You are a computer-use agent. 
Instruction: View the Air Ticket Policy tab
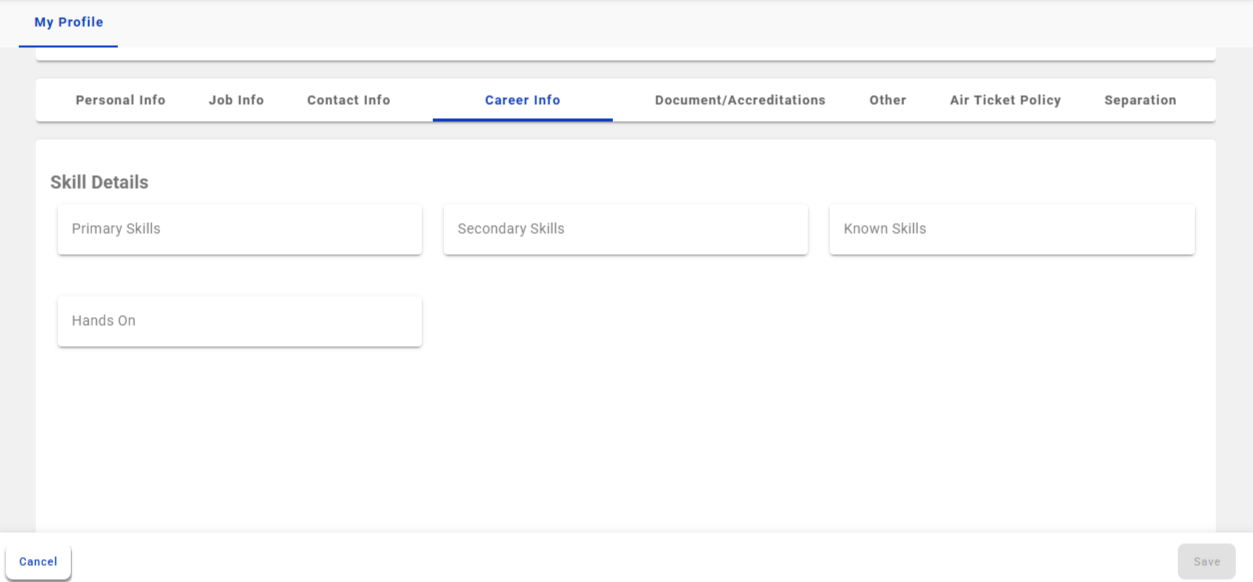pyautogui.click(x=1005, y=100)
